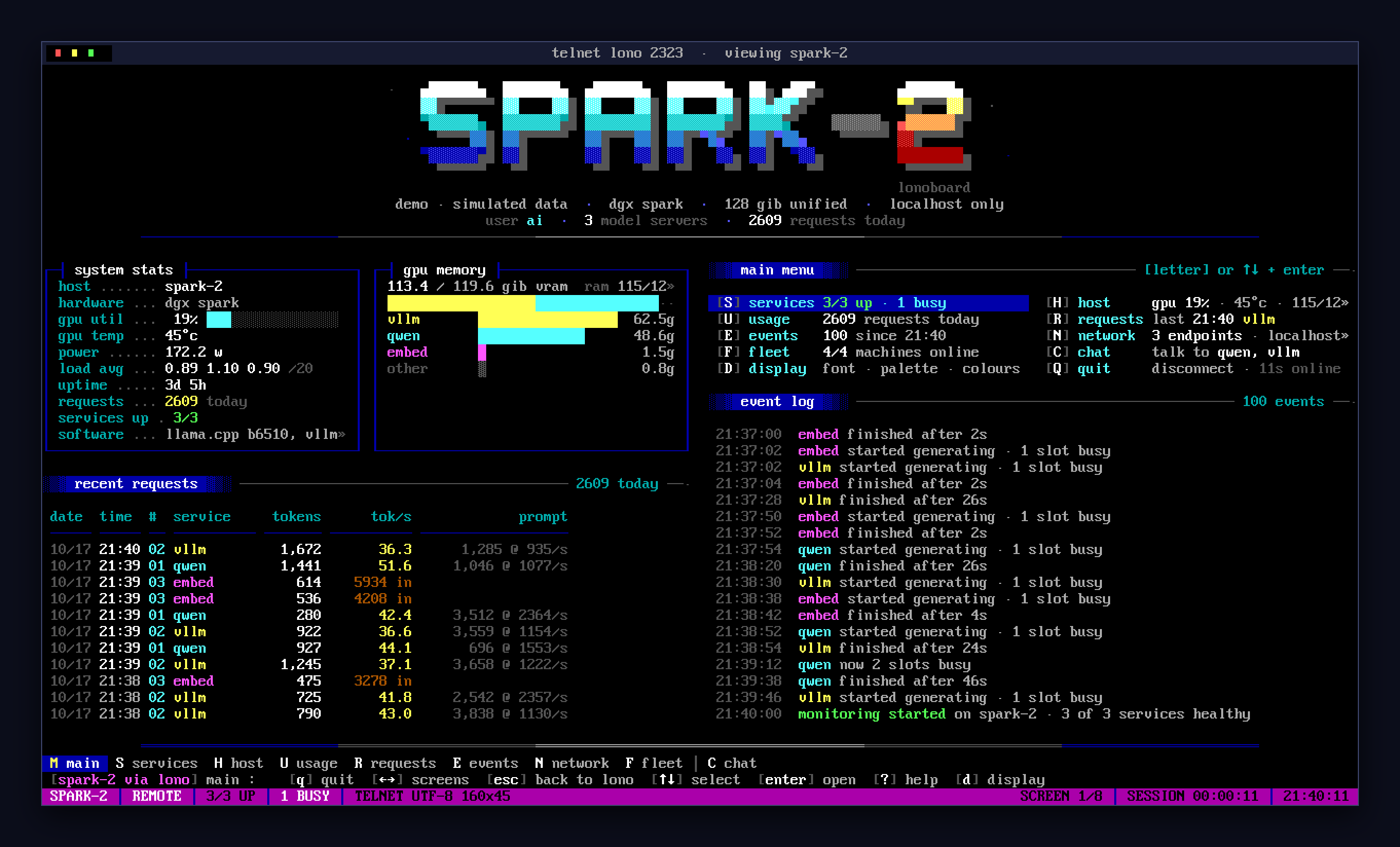Click the service column header

tap(201, 517)
